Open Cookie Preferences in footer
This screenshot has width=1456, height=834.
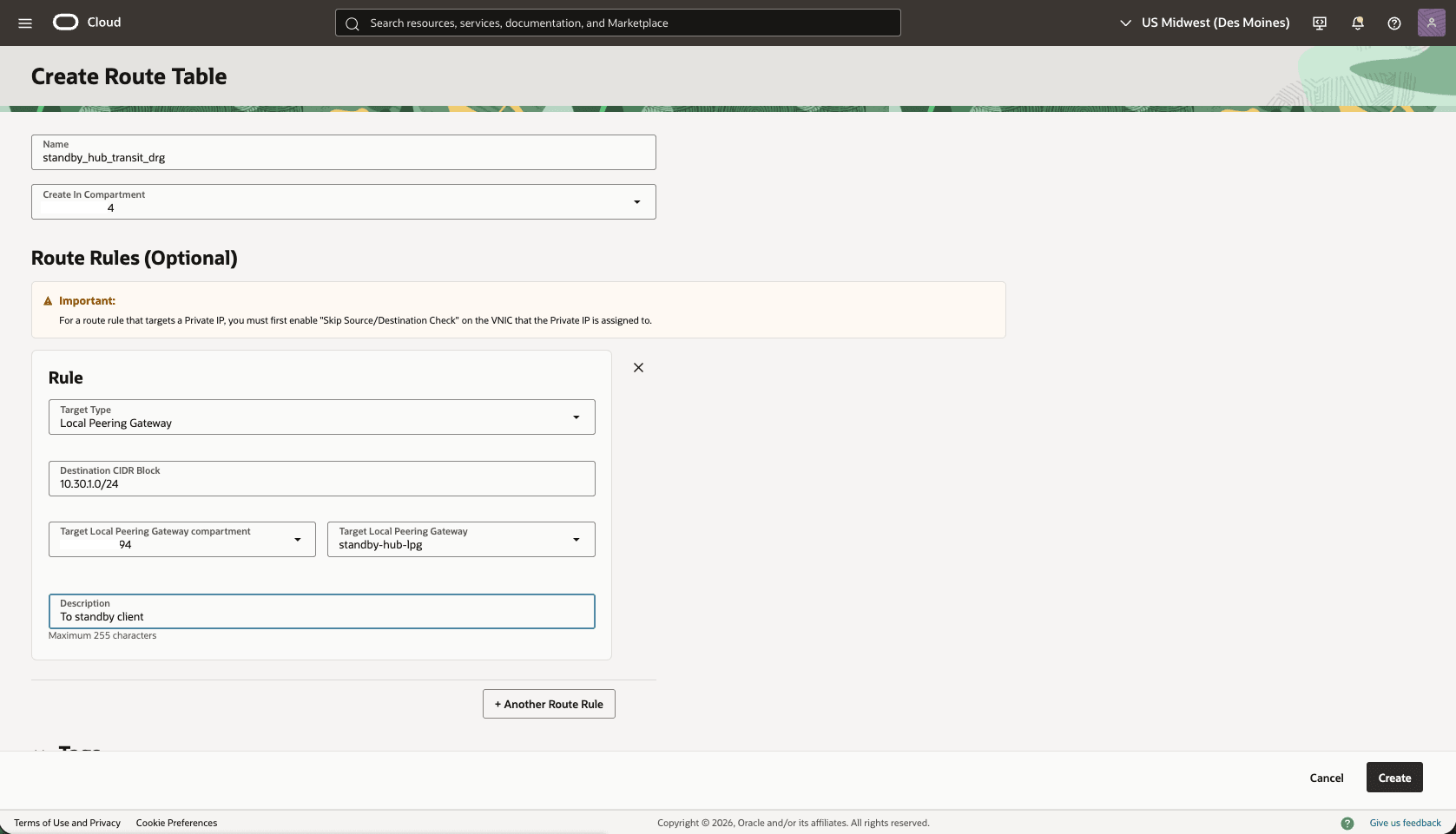176,822
